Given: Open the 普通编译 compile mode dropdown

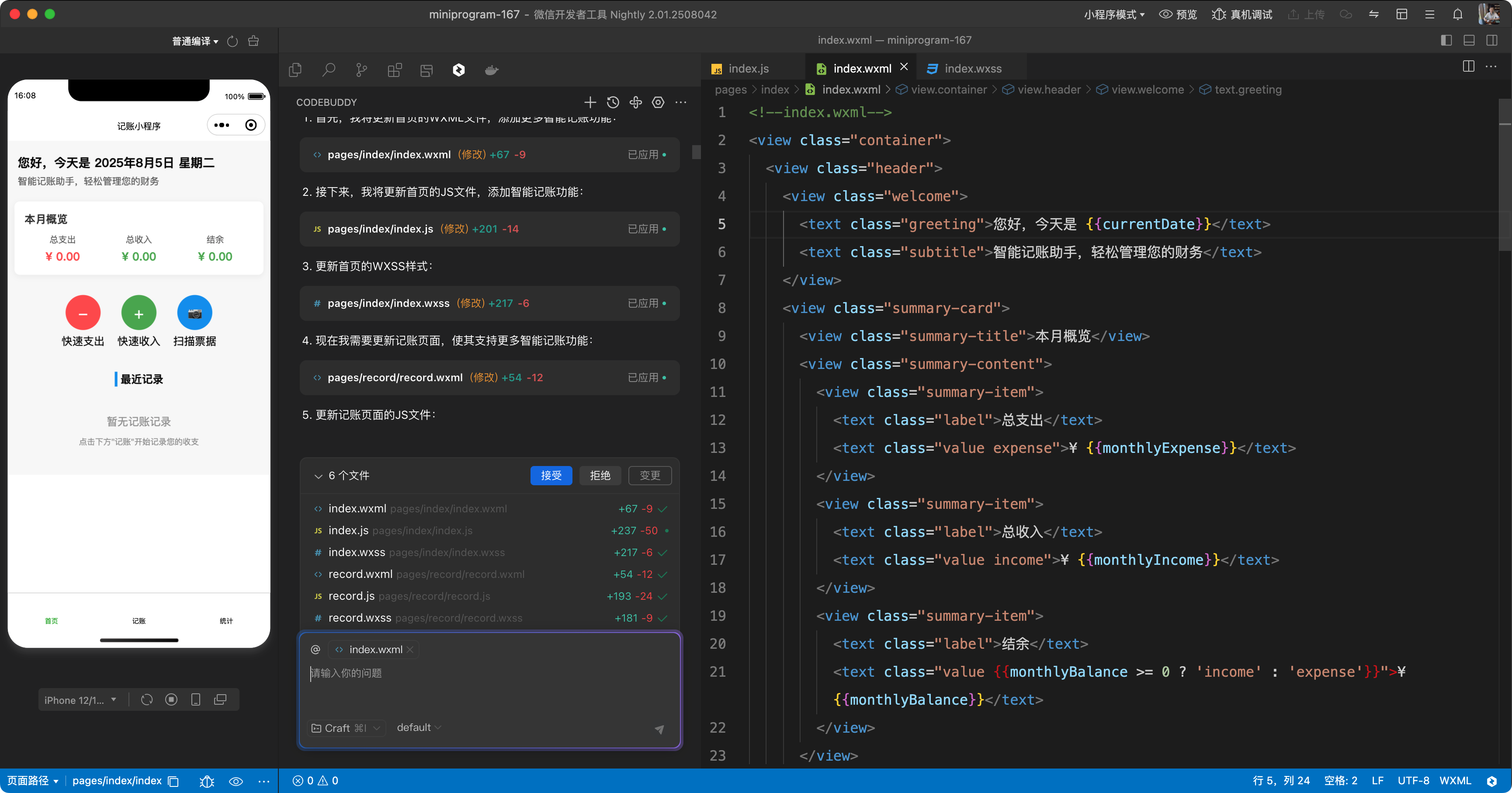Looking at the screenshot, I should pyautogui.click(x=195, y=41).
